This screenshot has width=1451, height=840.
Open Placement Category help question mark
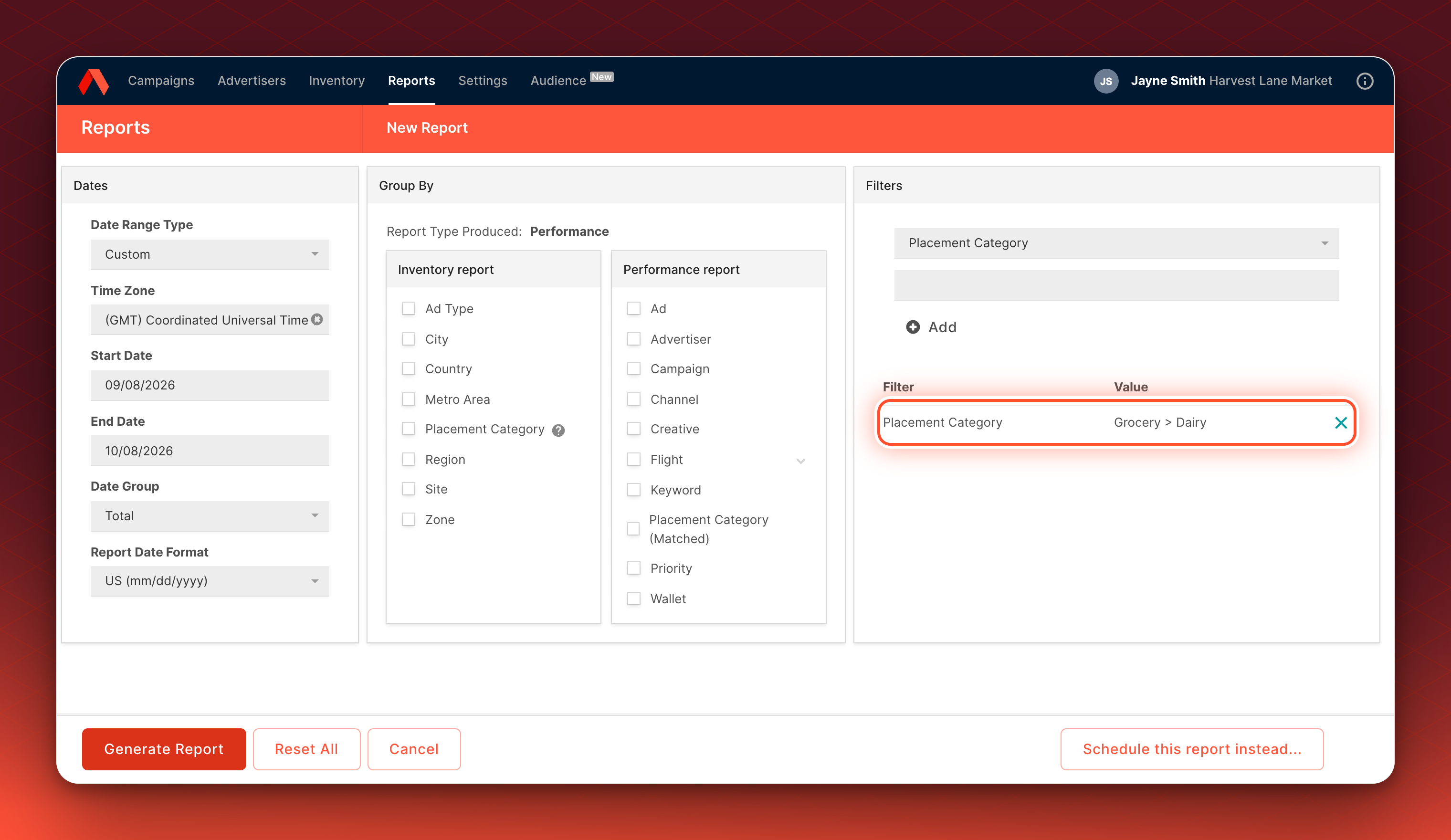[x=558, y=430]
